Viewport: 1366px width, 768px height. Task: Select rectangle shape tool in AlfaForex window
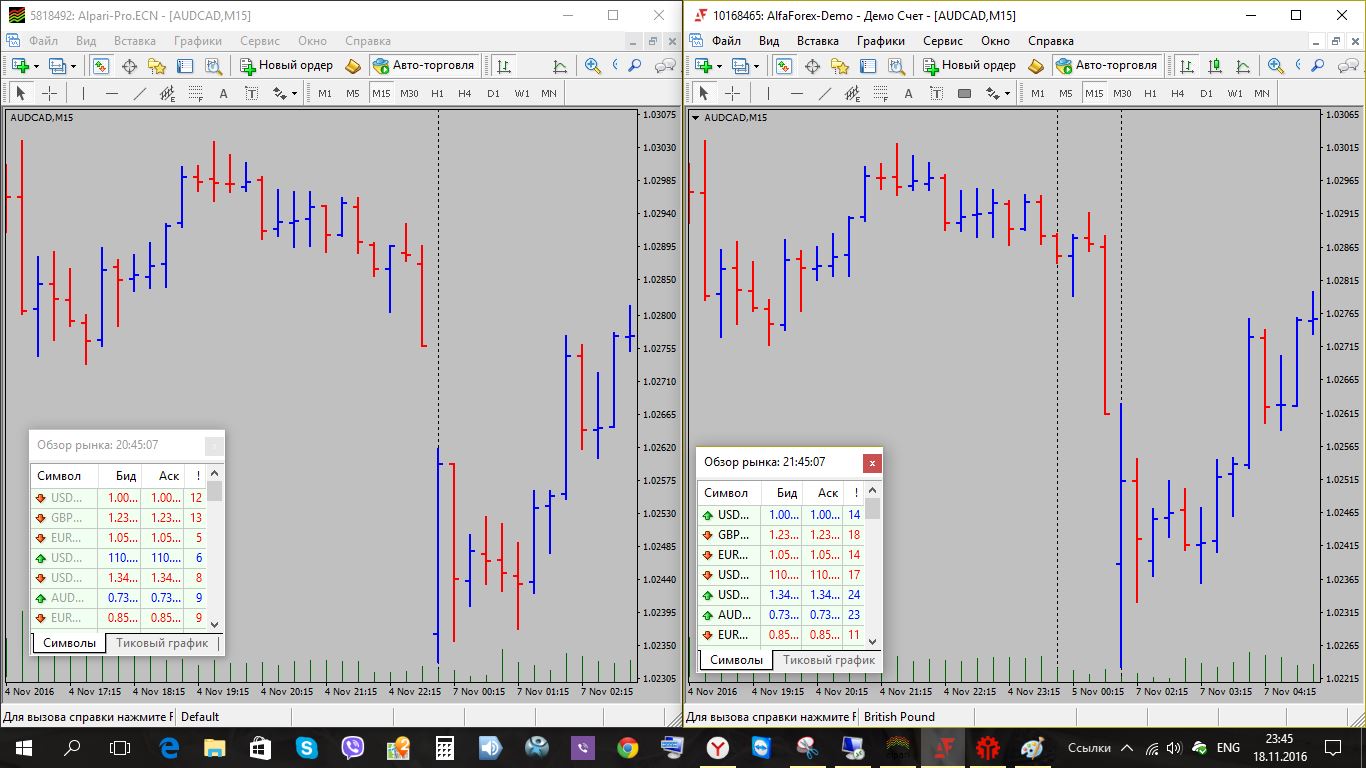pos(964,93)
